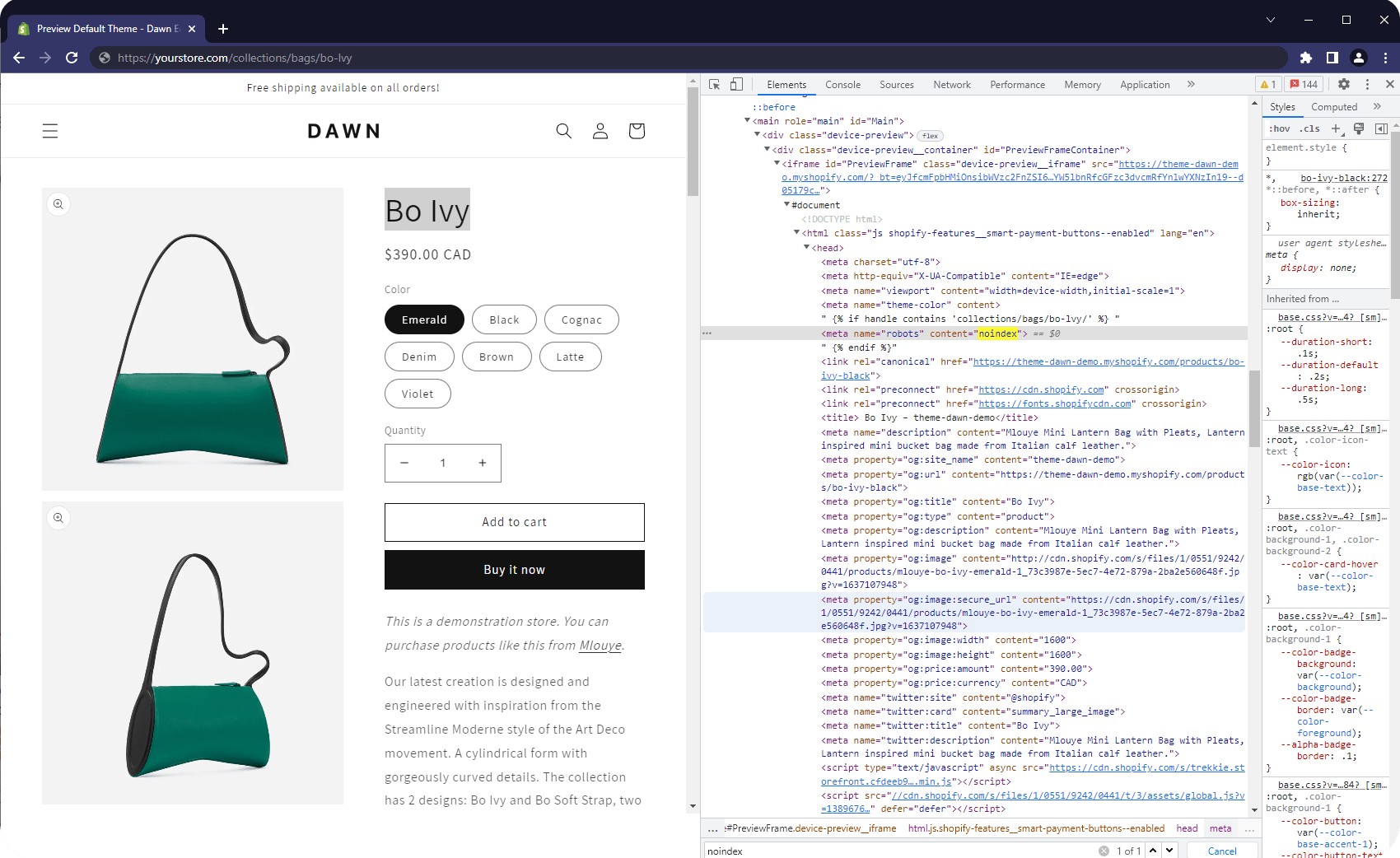The width and height of the screenshot is (1400, 858).
Task: Reload the current page
Action: (x=72, y=58)
